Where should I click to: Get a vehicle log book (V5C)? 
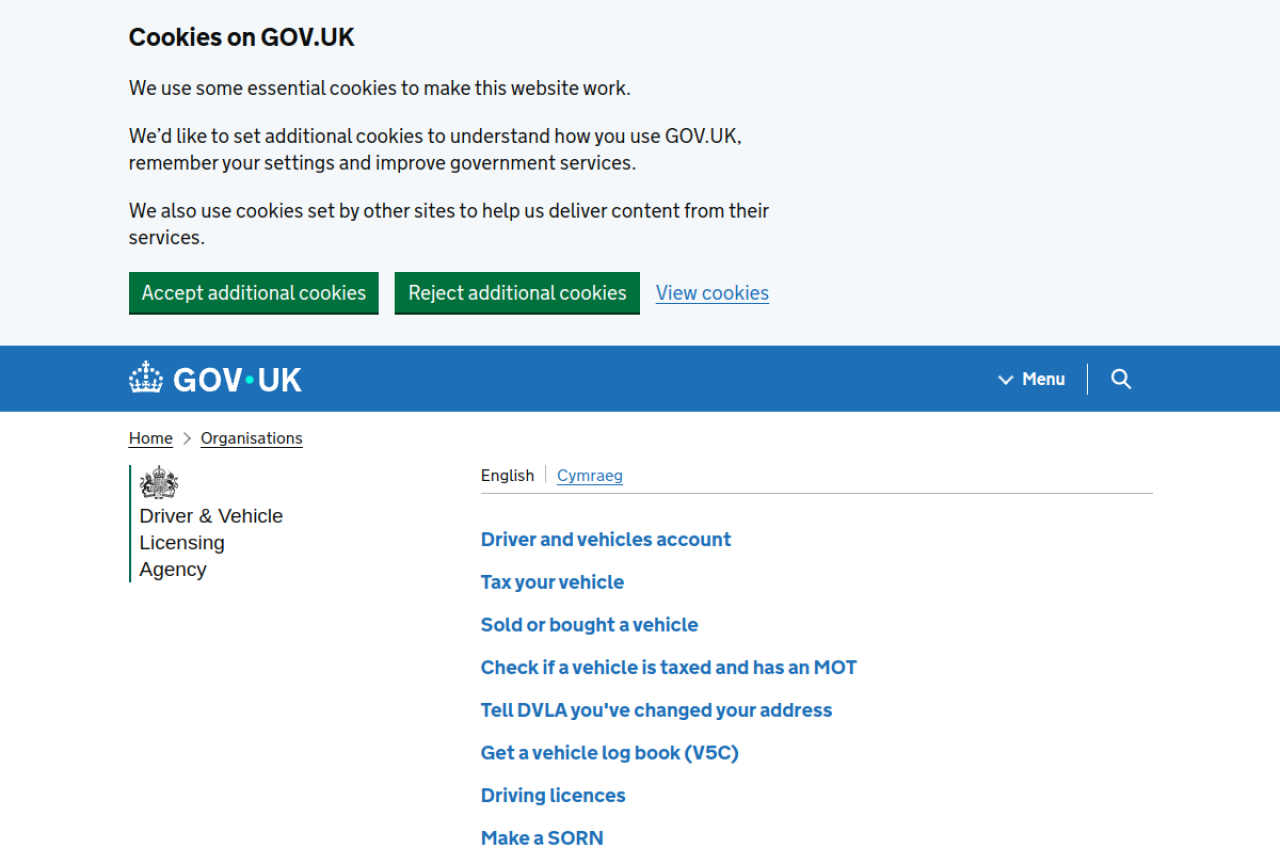(609, 753)
